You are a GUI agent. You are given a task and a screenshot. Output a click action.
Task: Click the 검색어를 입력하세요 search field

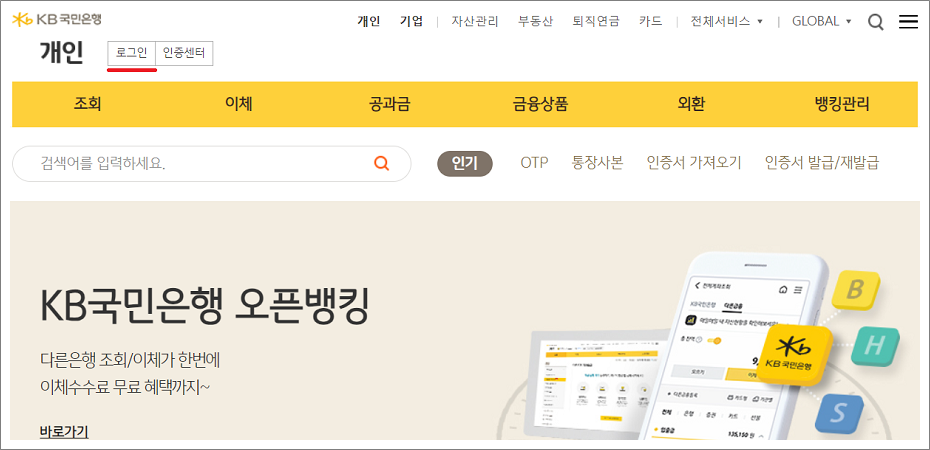pyautogui.click(x=212, y=164)
